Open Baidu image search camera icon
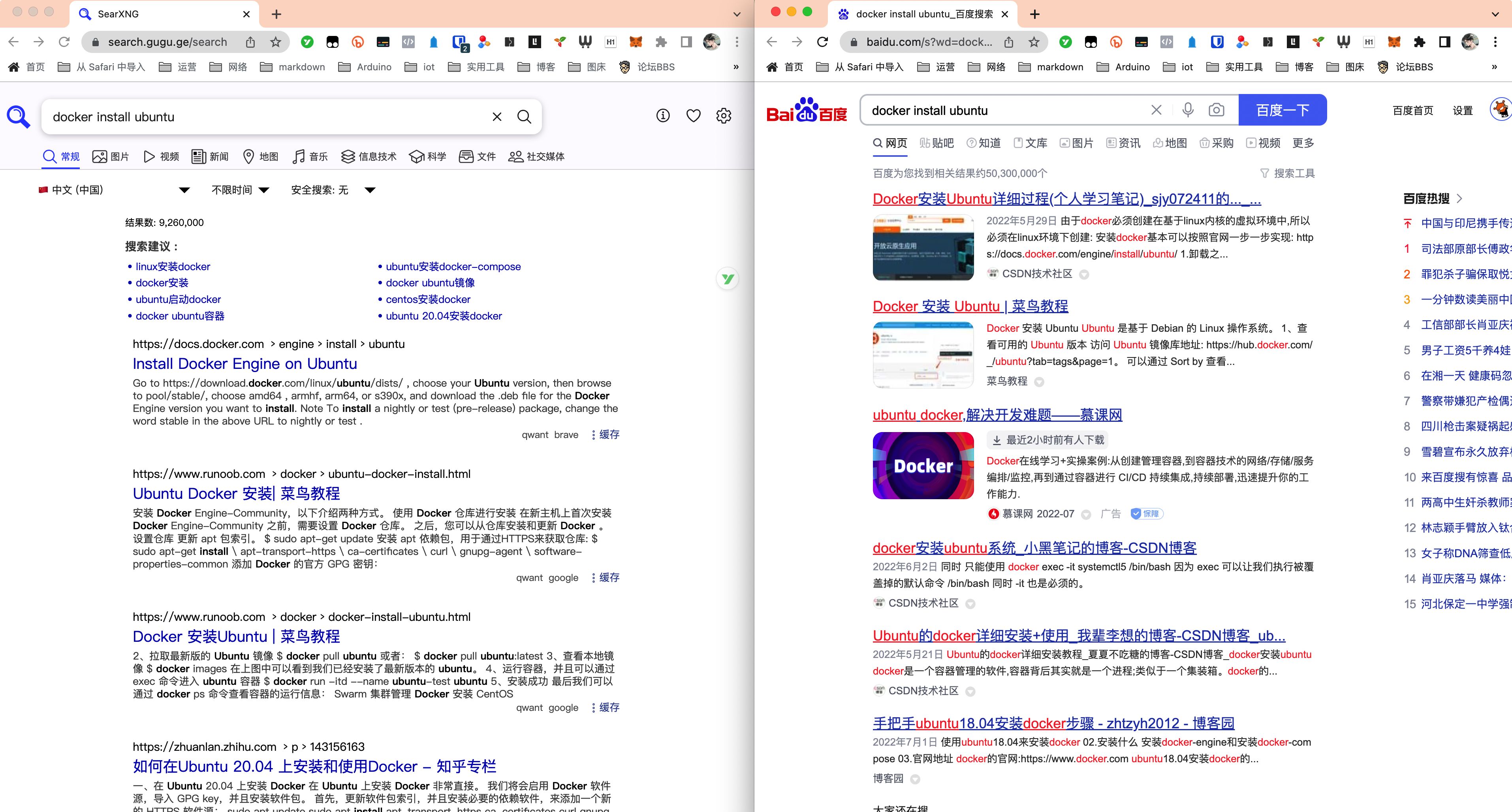1512x812 pixels. tap(1216, 110)
